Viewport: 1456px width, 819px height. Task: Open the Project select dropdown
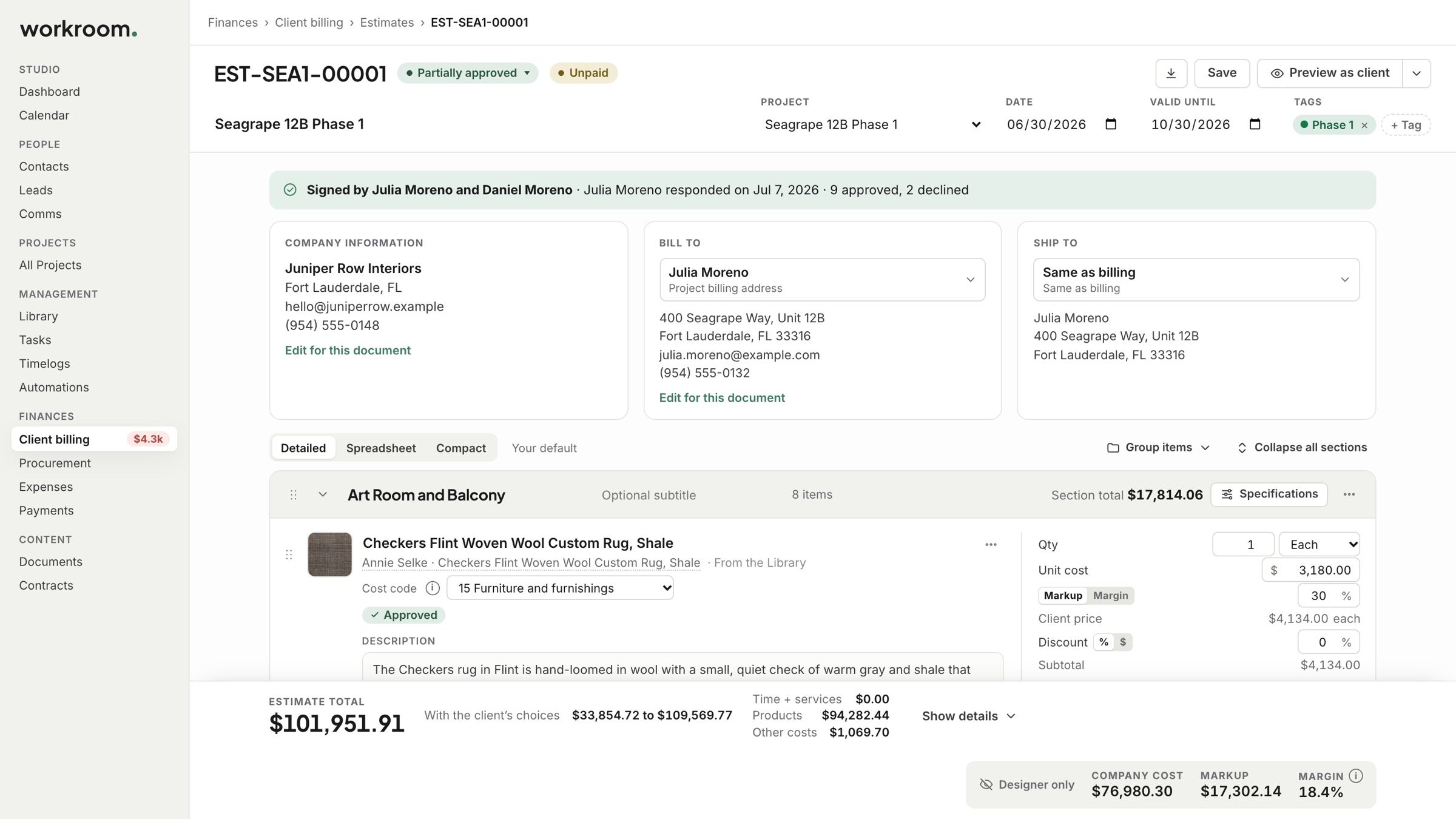point(872,124)
